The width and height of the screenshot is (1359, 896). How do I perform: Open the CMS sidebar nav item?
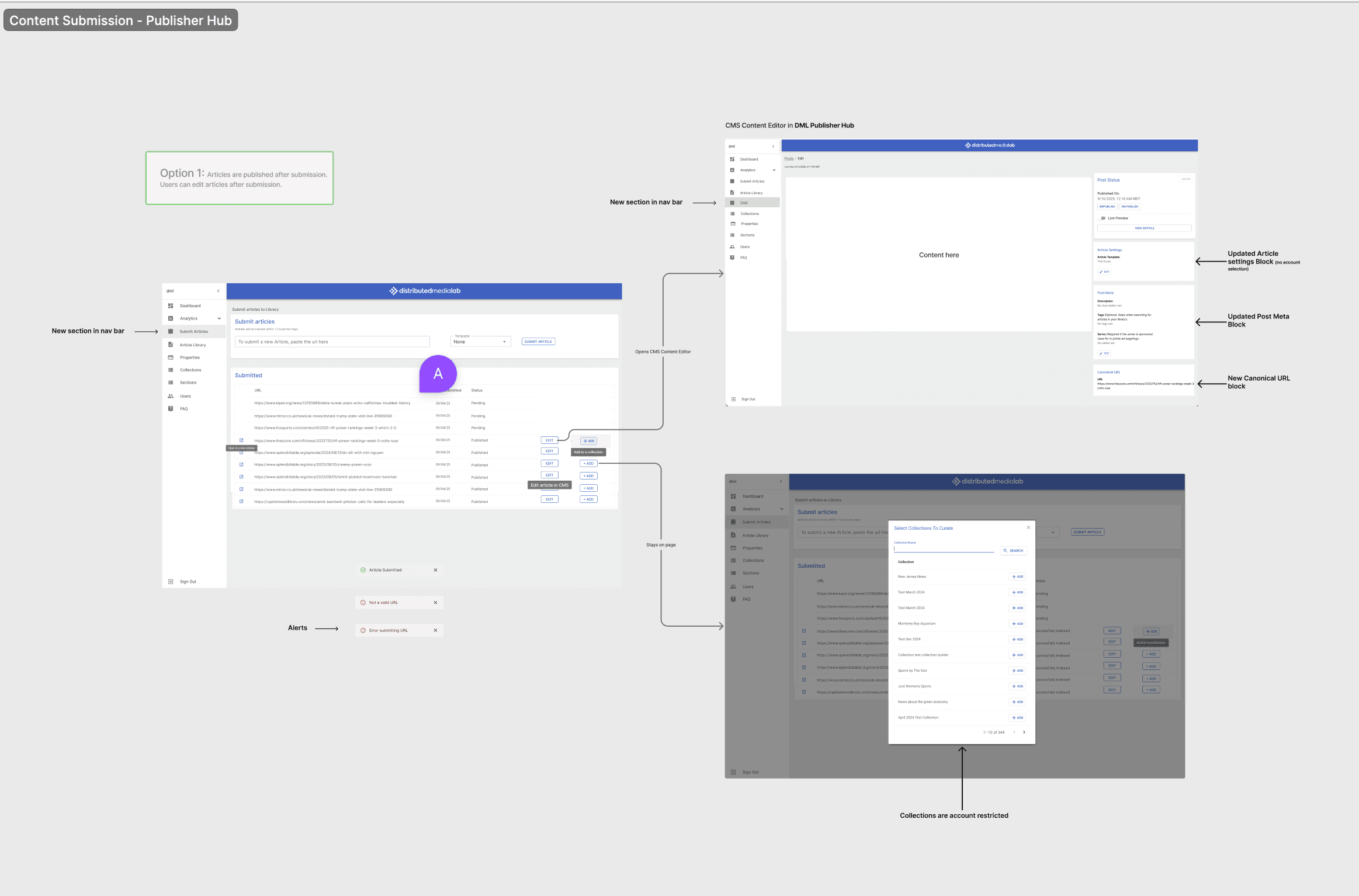(744, 203)
